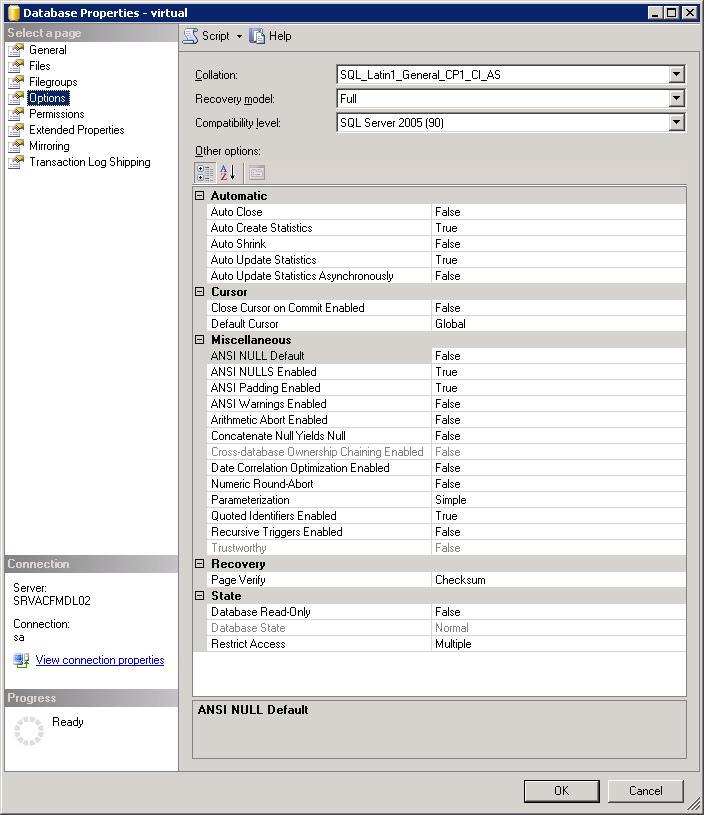Image resolution: width=720 pixels, height=815 pixels.
Task: Select the Auto Create Statistics row
Action: 447,228
